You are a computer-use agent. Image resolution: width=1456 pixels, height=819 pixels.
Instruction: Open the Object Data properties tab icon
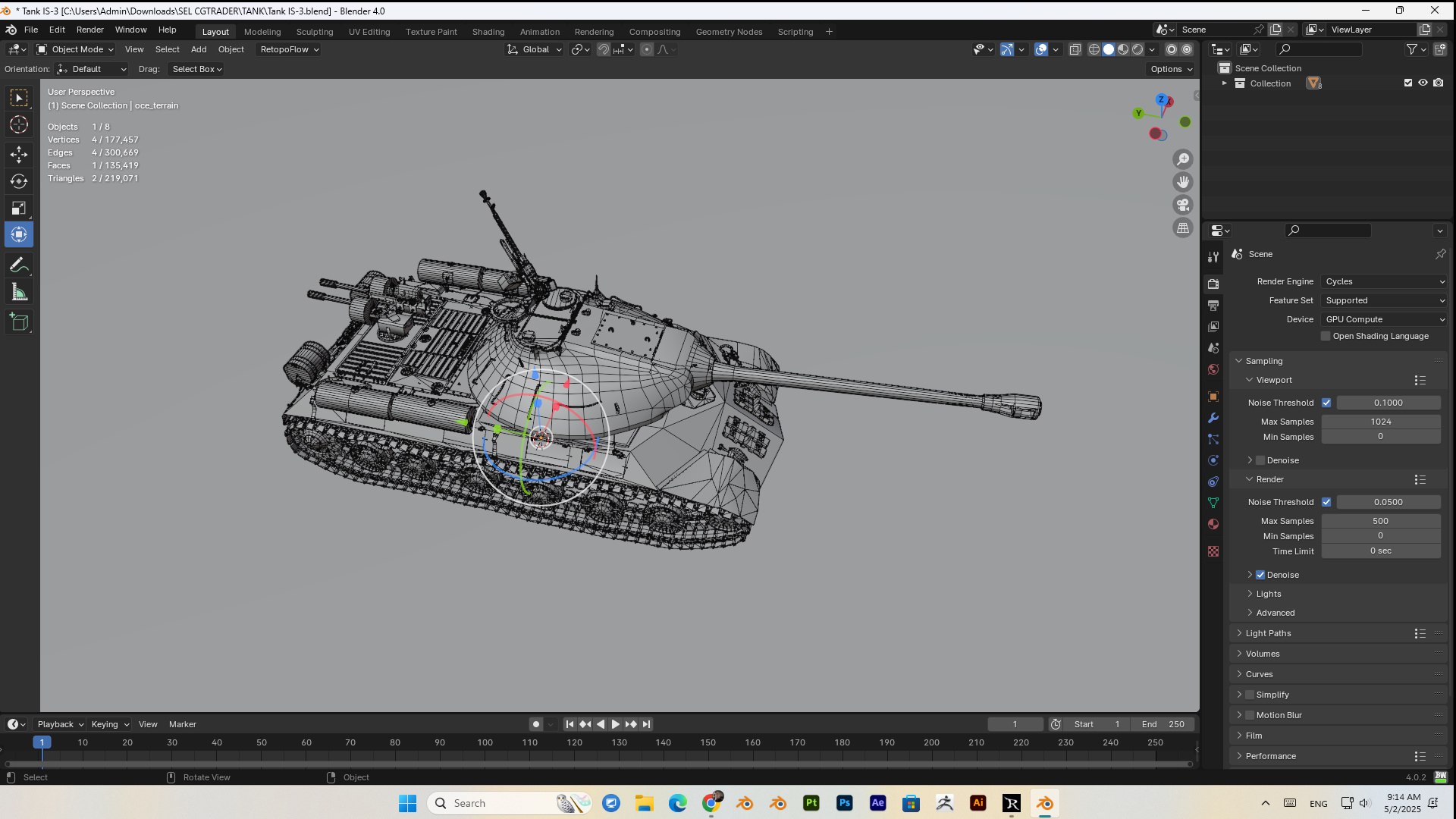pyautogui.click(x=1213, y=503)
